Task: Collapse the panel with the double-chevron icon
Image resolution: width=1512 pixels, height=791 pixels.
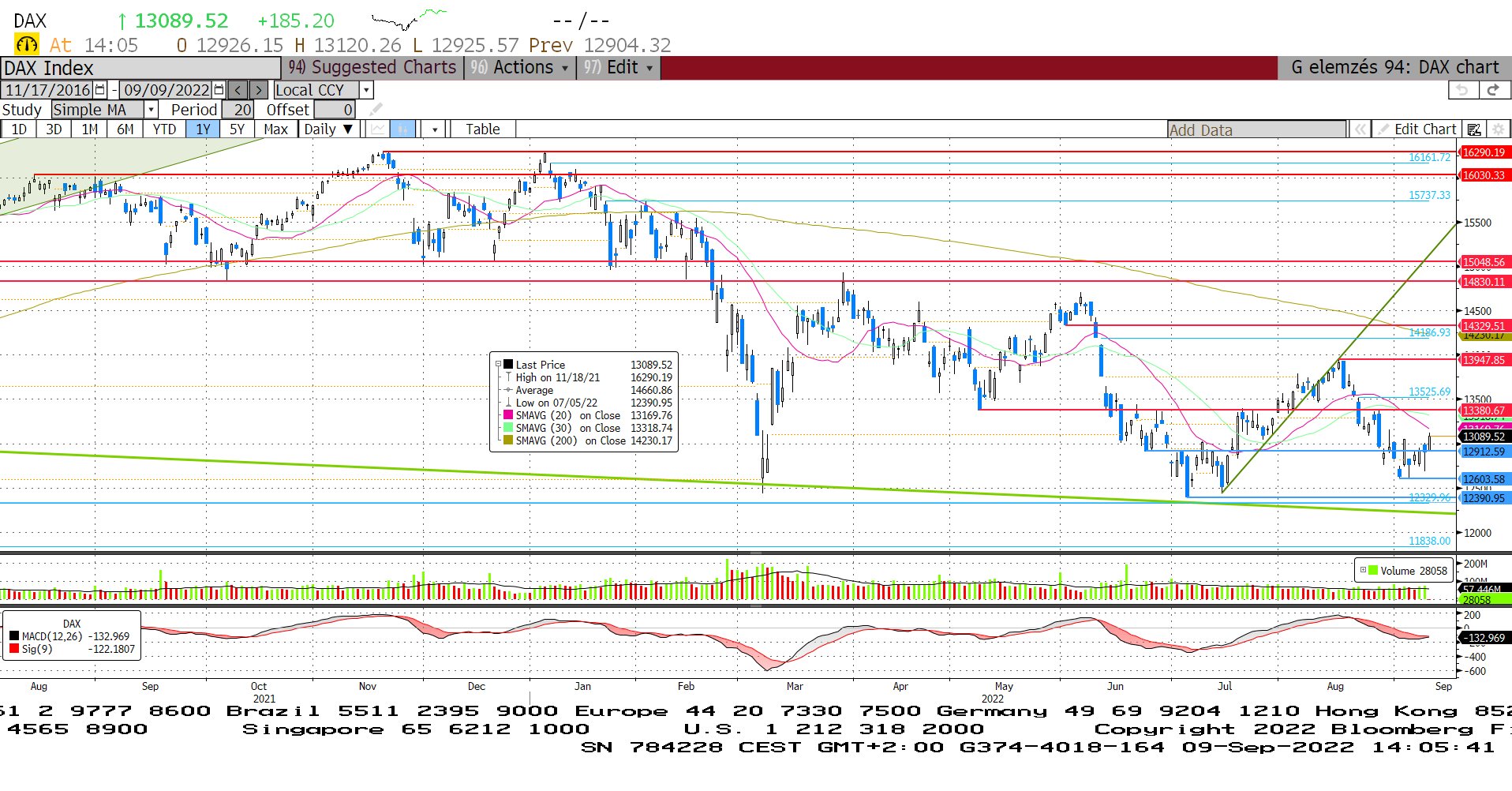Action: point(1360,129)
